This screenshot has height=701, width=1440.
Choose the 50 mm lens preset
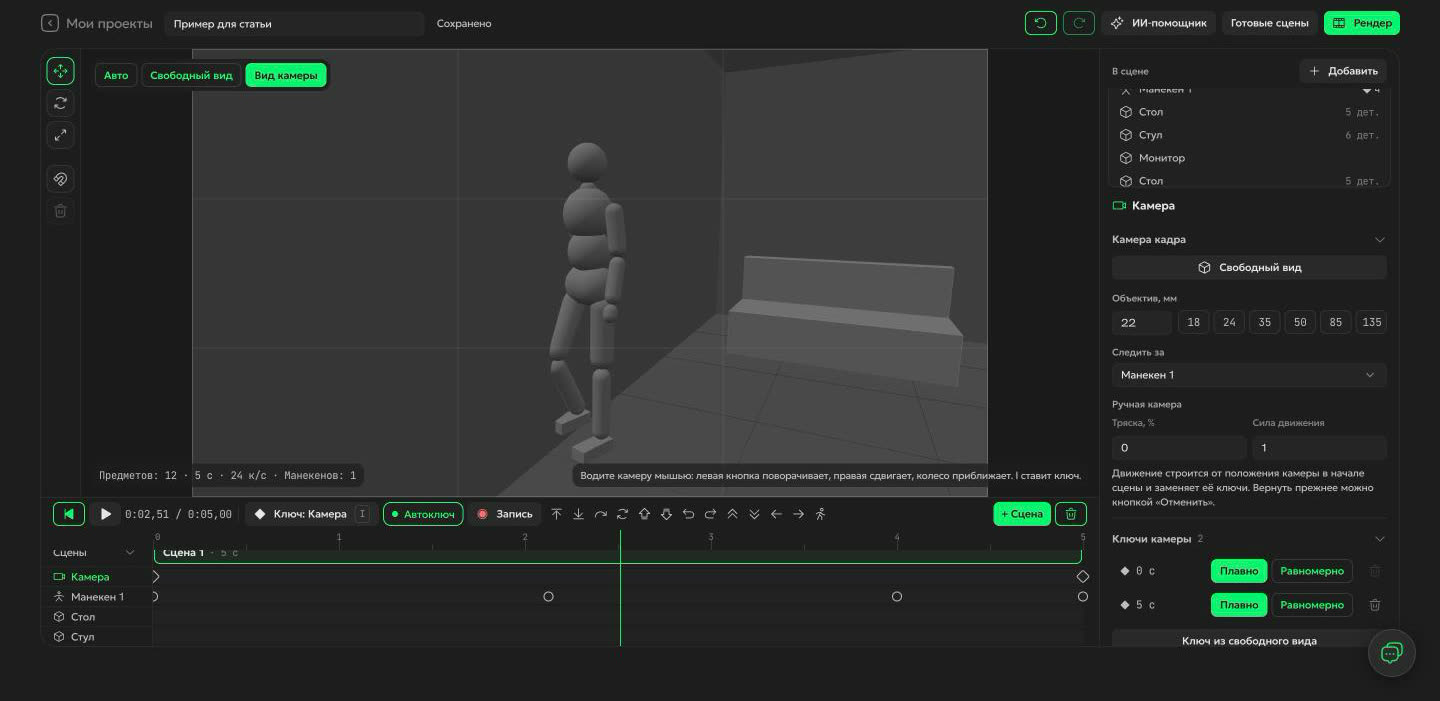(x=1300, y=322)
